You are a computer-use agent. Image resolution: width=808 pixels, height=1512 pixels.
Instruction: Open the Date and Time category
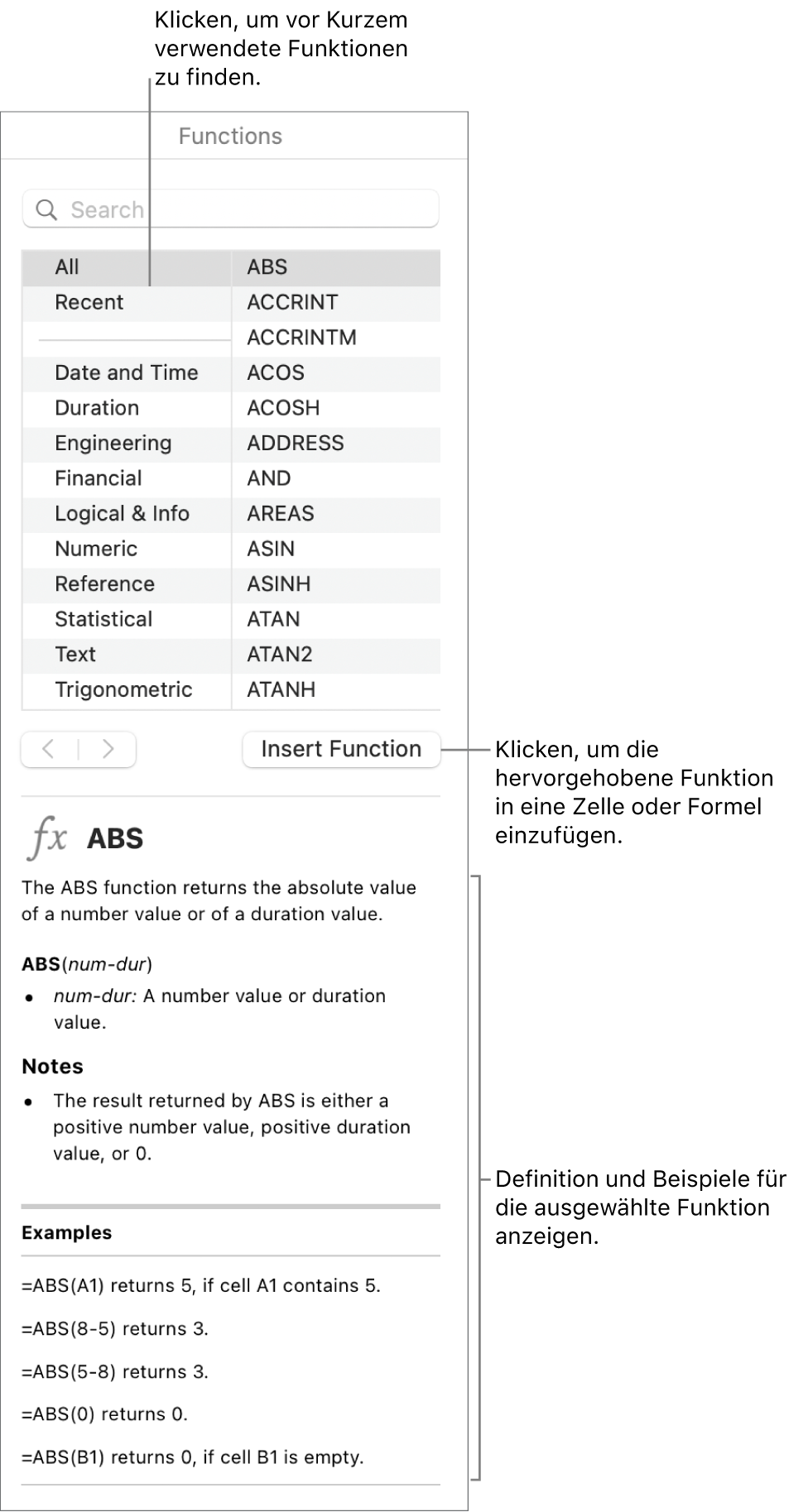127,373
